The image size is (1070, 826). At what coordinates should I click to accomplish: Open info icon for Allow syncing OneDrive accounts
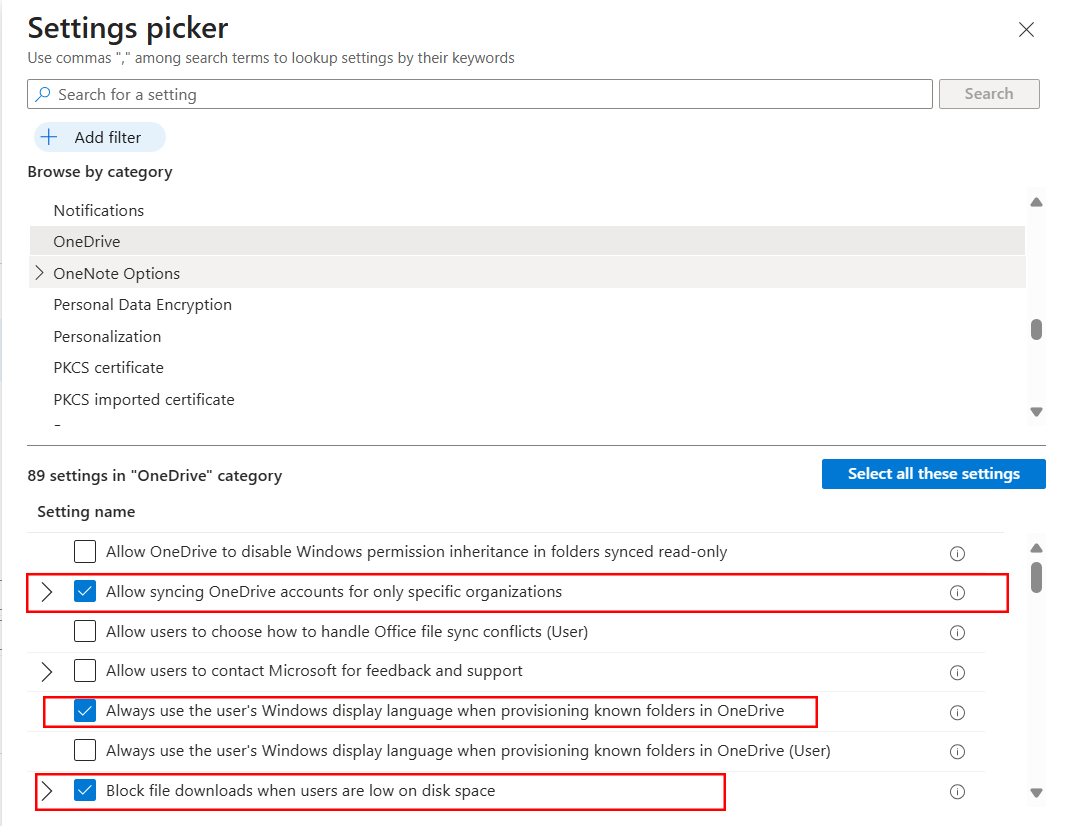pos(957,593)
